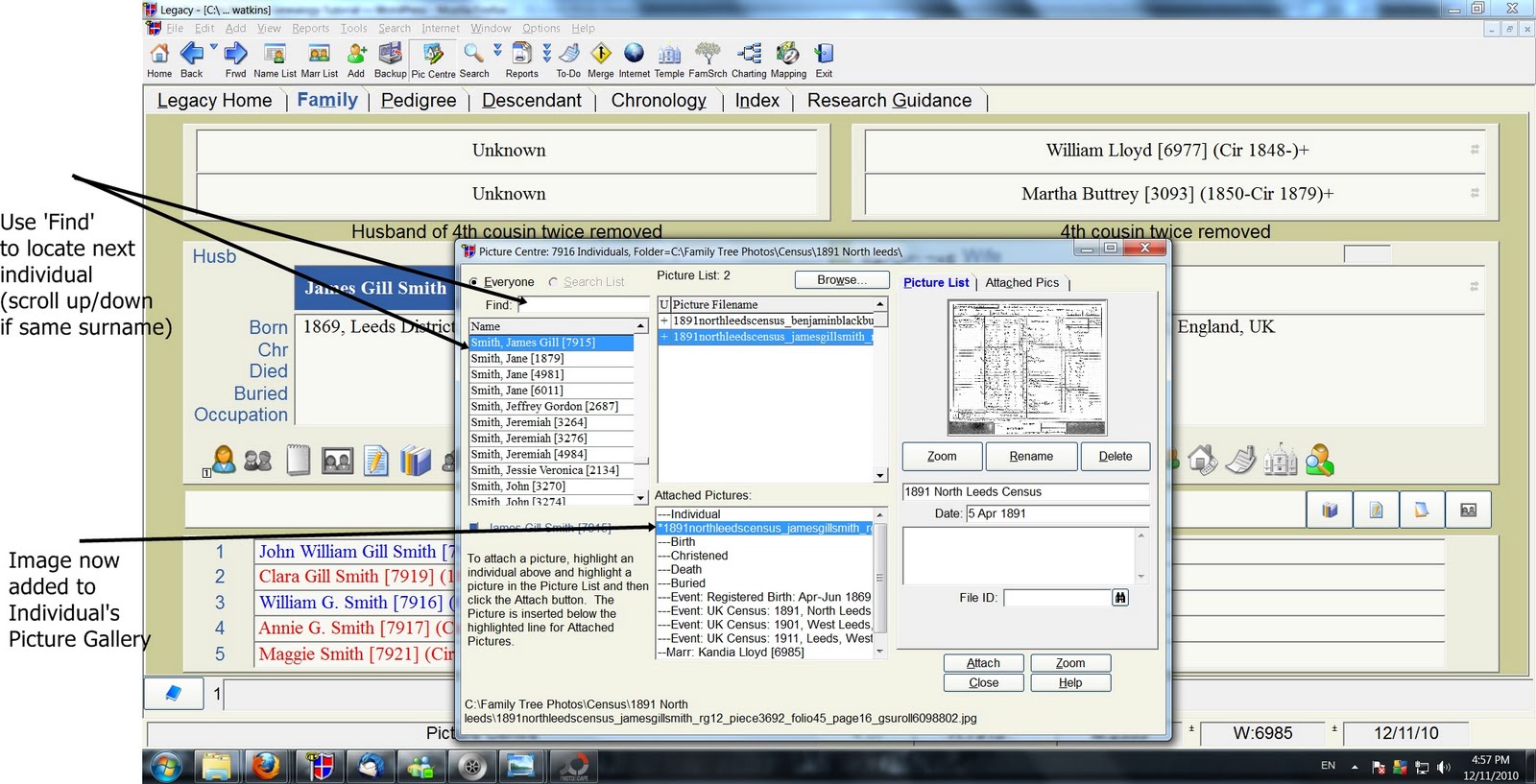Open husband's individual information icon
The width and height of the screenshot is (1536, 784).
point(224,461)
